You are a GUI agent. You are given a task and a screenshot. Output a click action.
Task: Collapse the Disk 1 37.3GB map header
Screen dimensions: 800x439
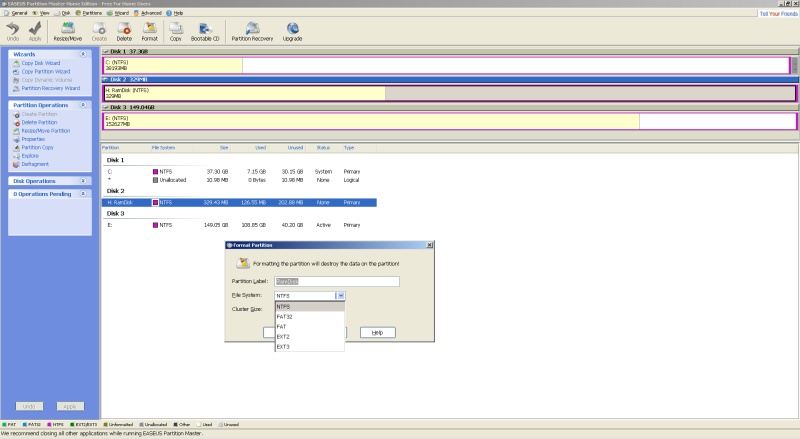pos(106,52)
